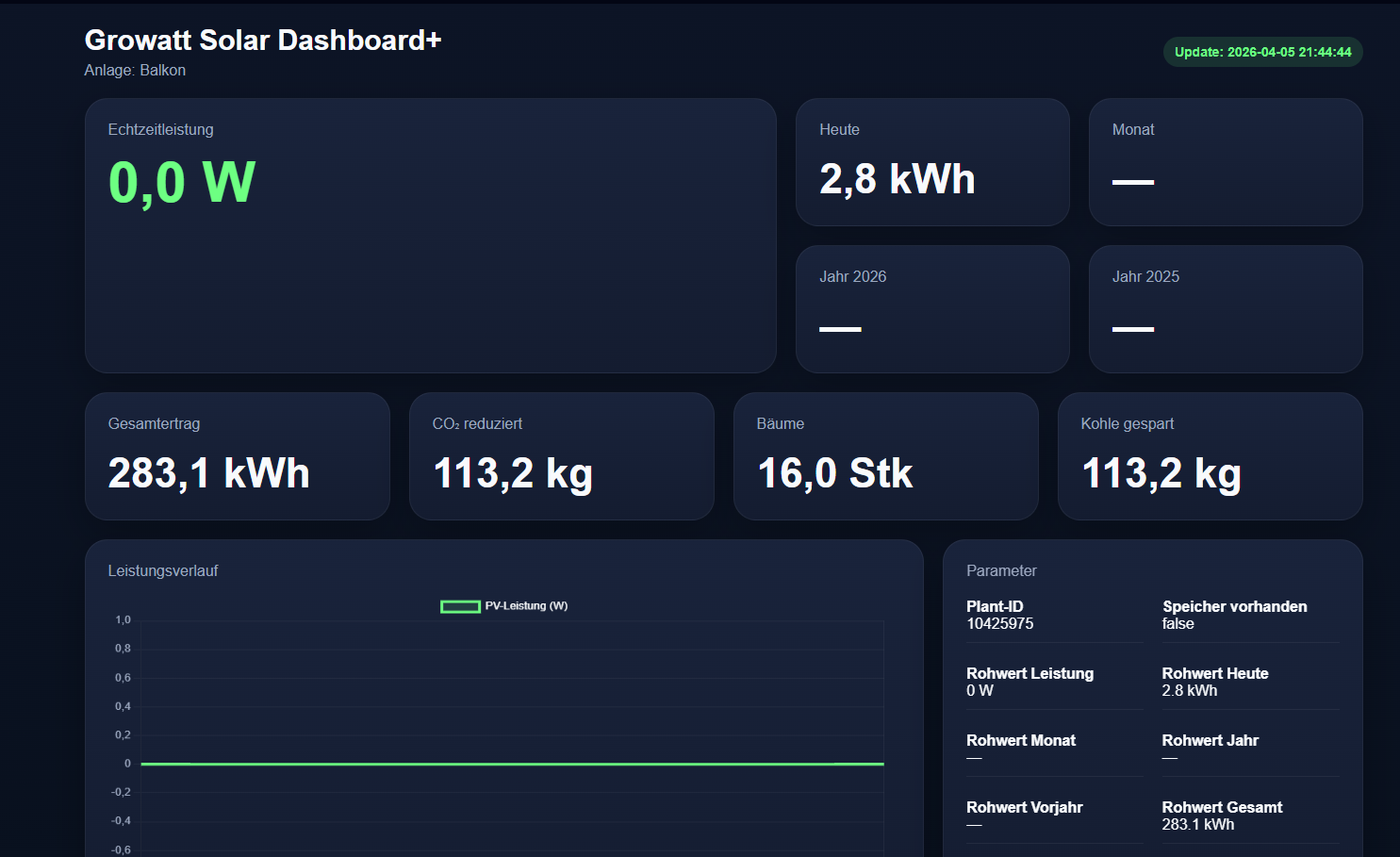The width and height of the screenshot is (1400, 857).
Task: Click the -0,4 y-axis tick label
Action: [x=121, y=820]
